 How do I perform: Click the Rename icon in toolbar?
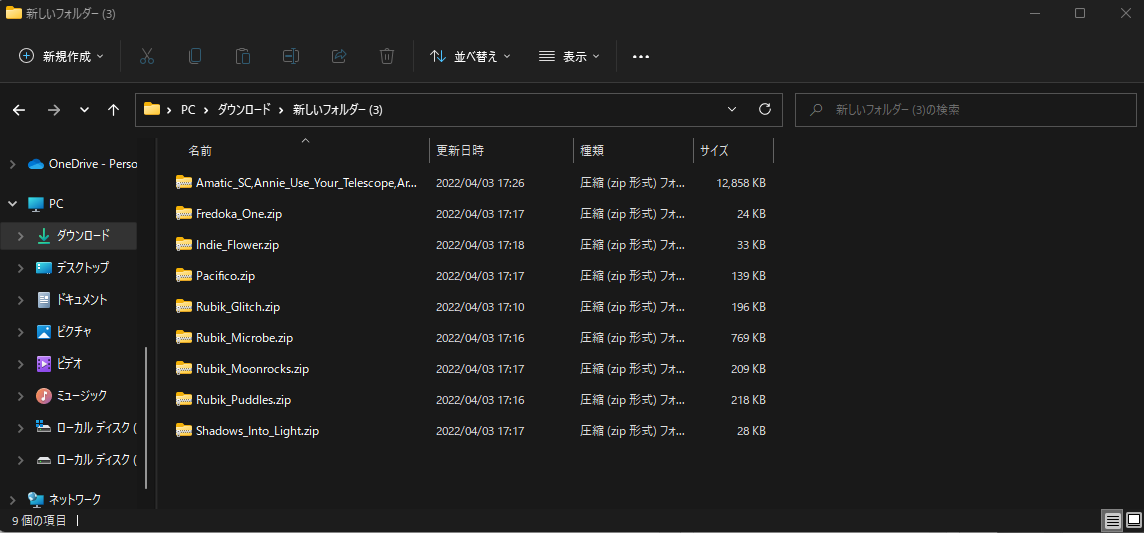[x=291, y=56]
